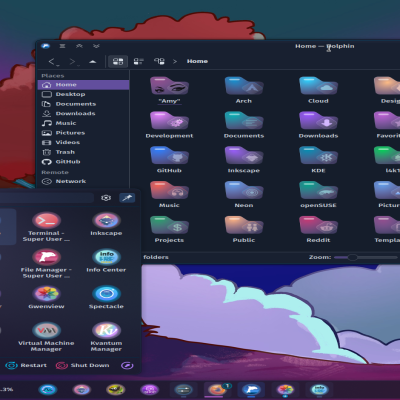The width and height of the screenshot is (400, 400).
Task: Open Music in the Places sidebar
Action: 83,123
